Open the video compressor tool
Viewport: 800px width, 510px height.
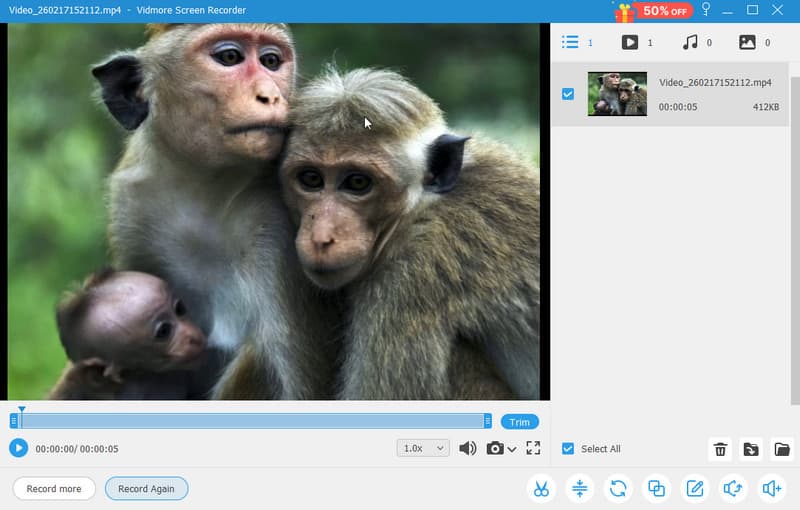(580, 489)
